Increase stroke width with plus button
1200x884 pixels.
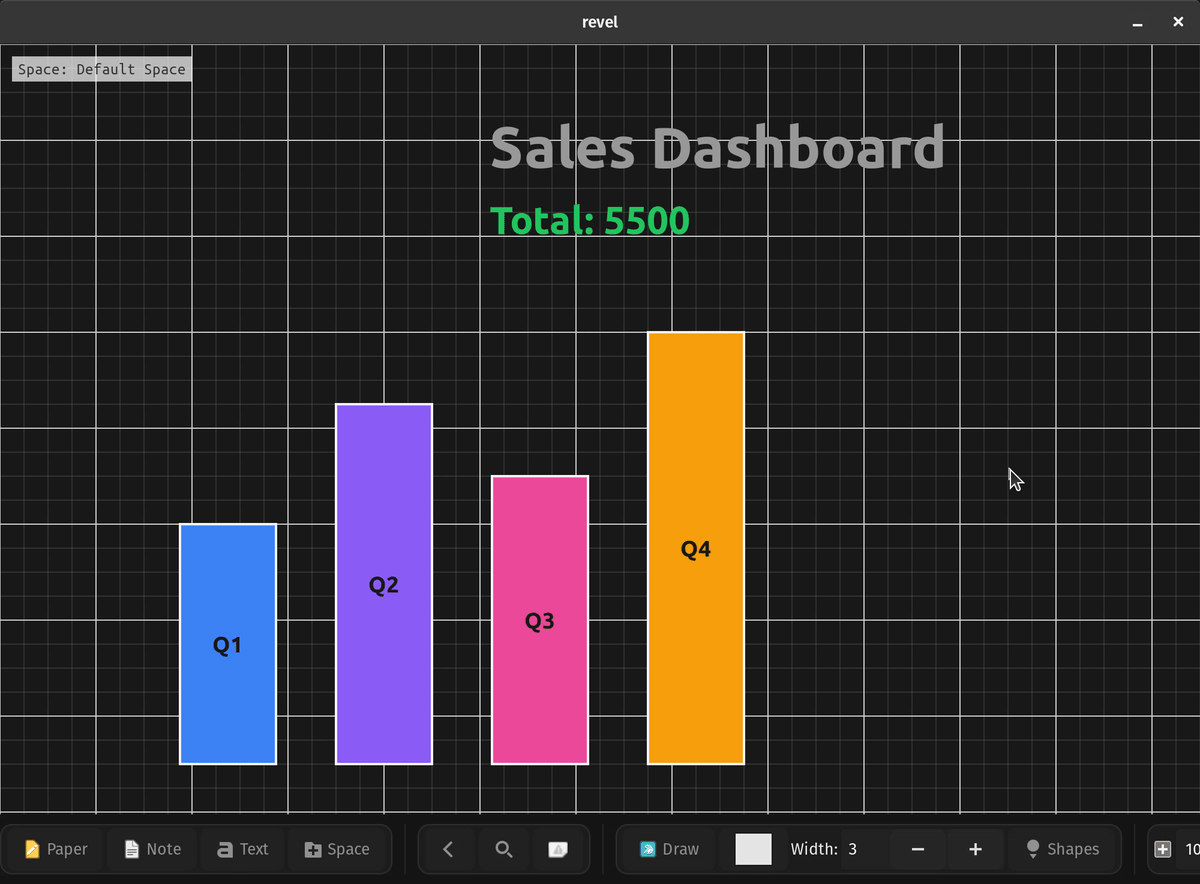975,849
